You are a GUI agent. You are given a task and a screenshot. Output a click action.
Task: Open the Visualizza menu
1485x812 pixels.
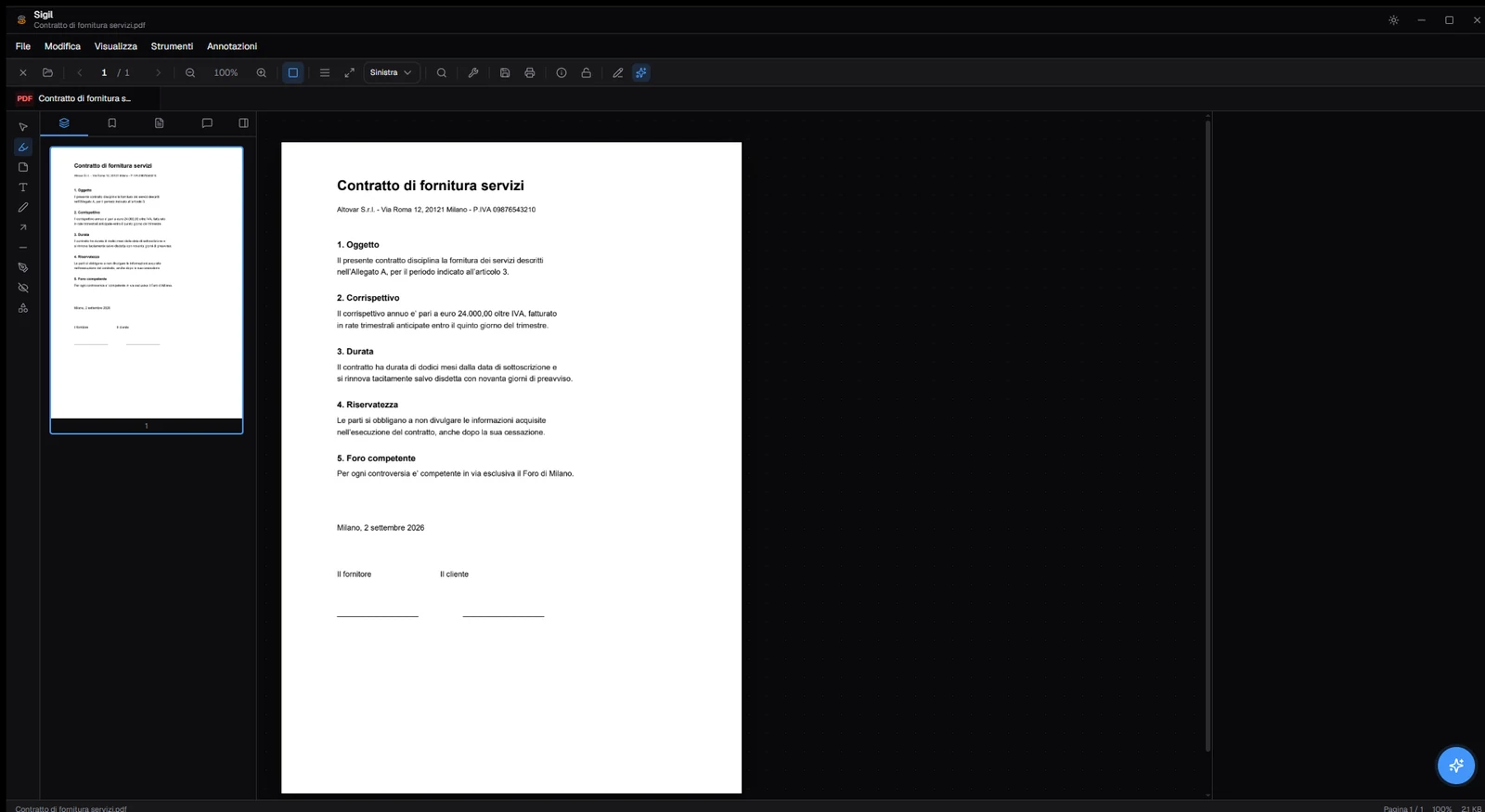[x=116, y=46]
